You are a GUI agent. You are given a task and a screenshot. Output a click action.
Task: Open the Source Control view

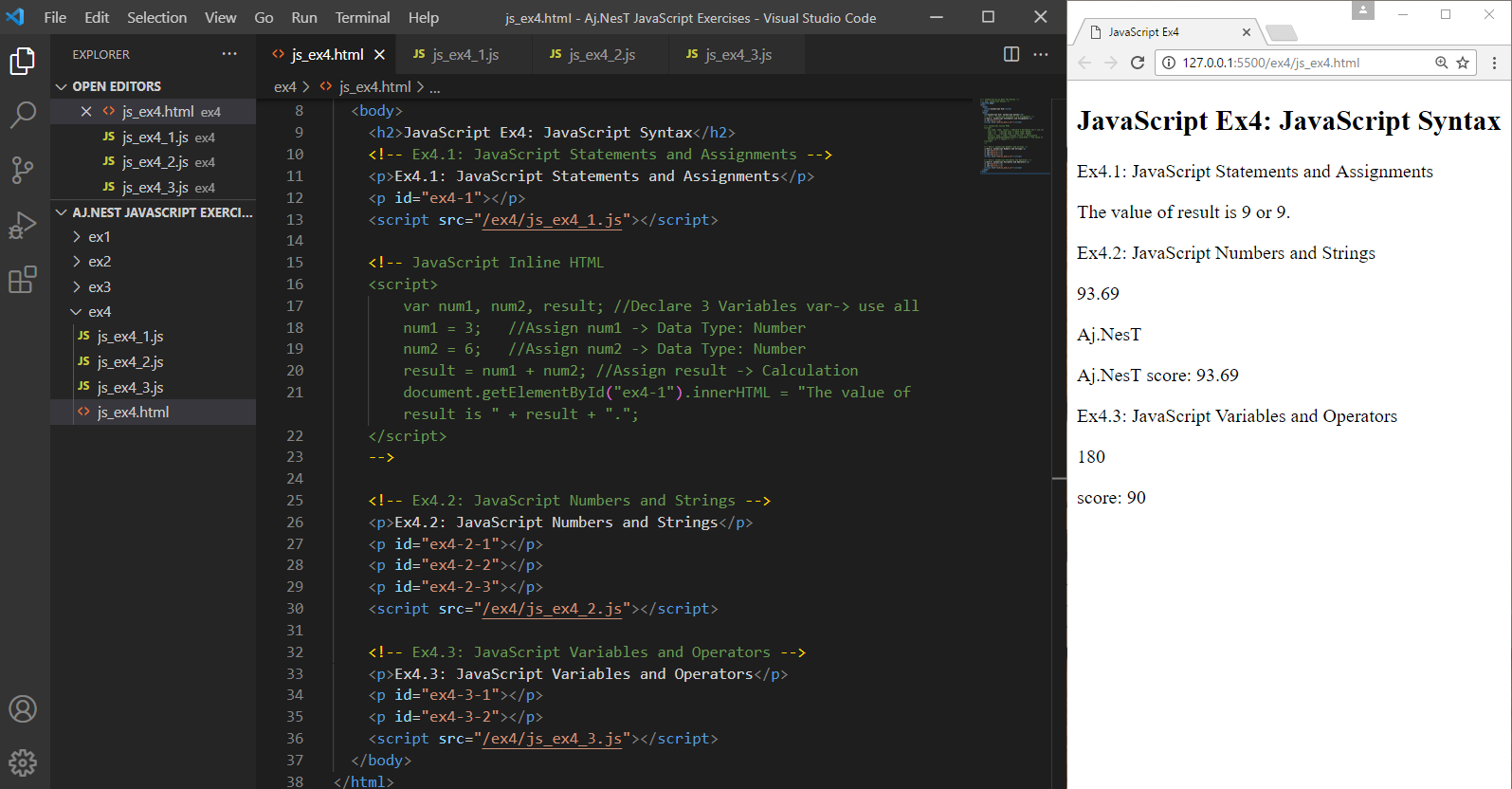coord(23,171)
